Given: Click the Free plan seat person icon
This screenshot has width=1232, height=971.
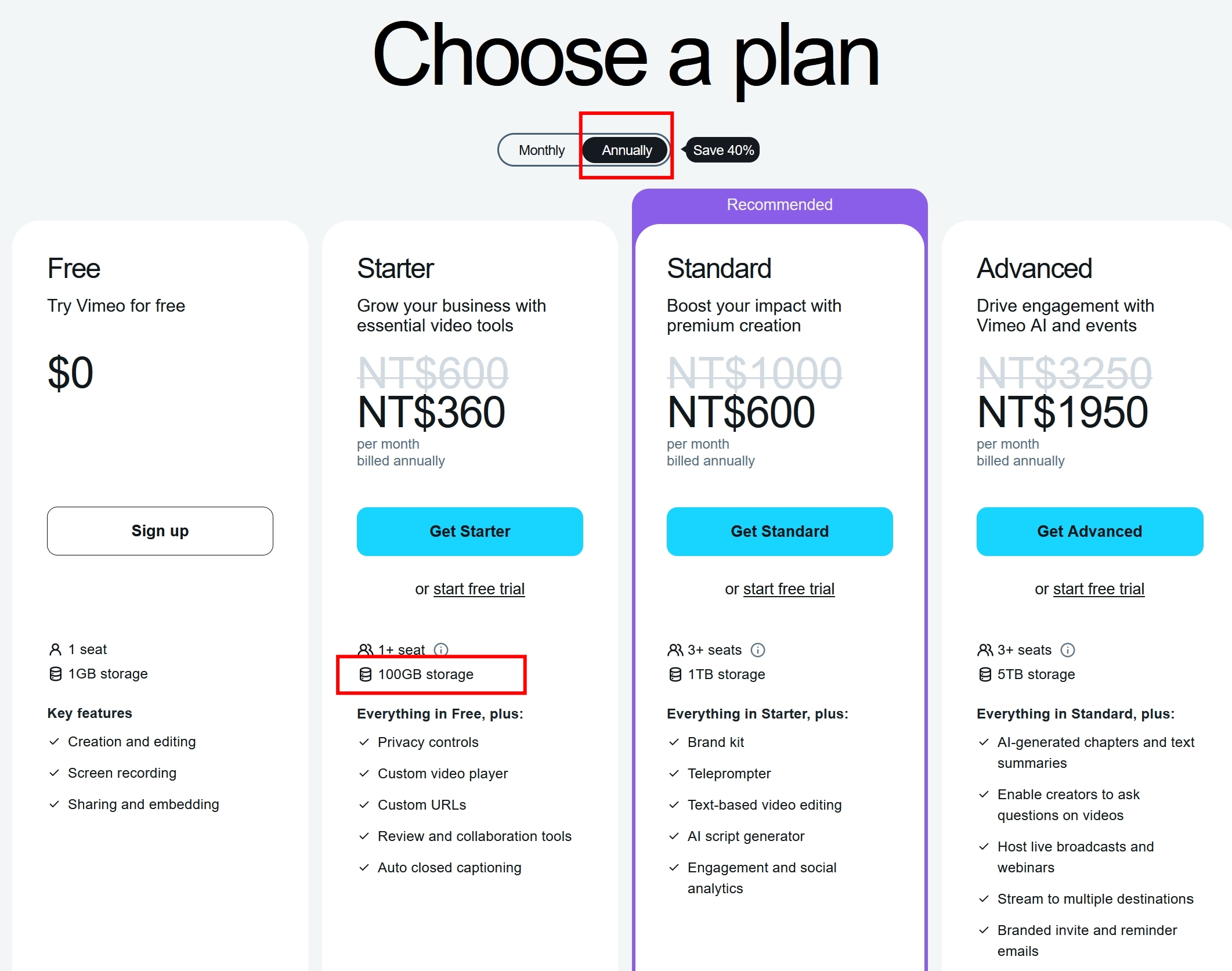Looking at the screenshot, I should point(56,649).
